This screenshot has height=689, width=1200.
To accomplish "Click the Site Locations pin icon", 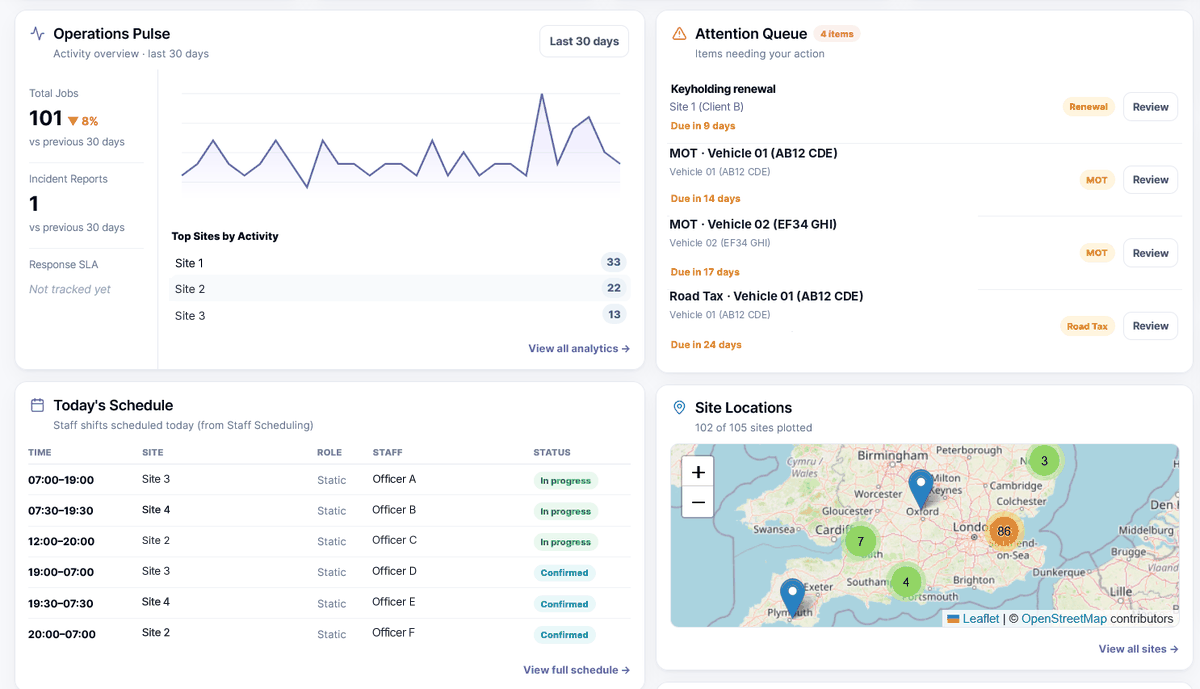I will [679, 408].
